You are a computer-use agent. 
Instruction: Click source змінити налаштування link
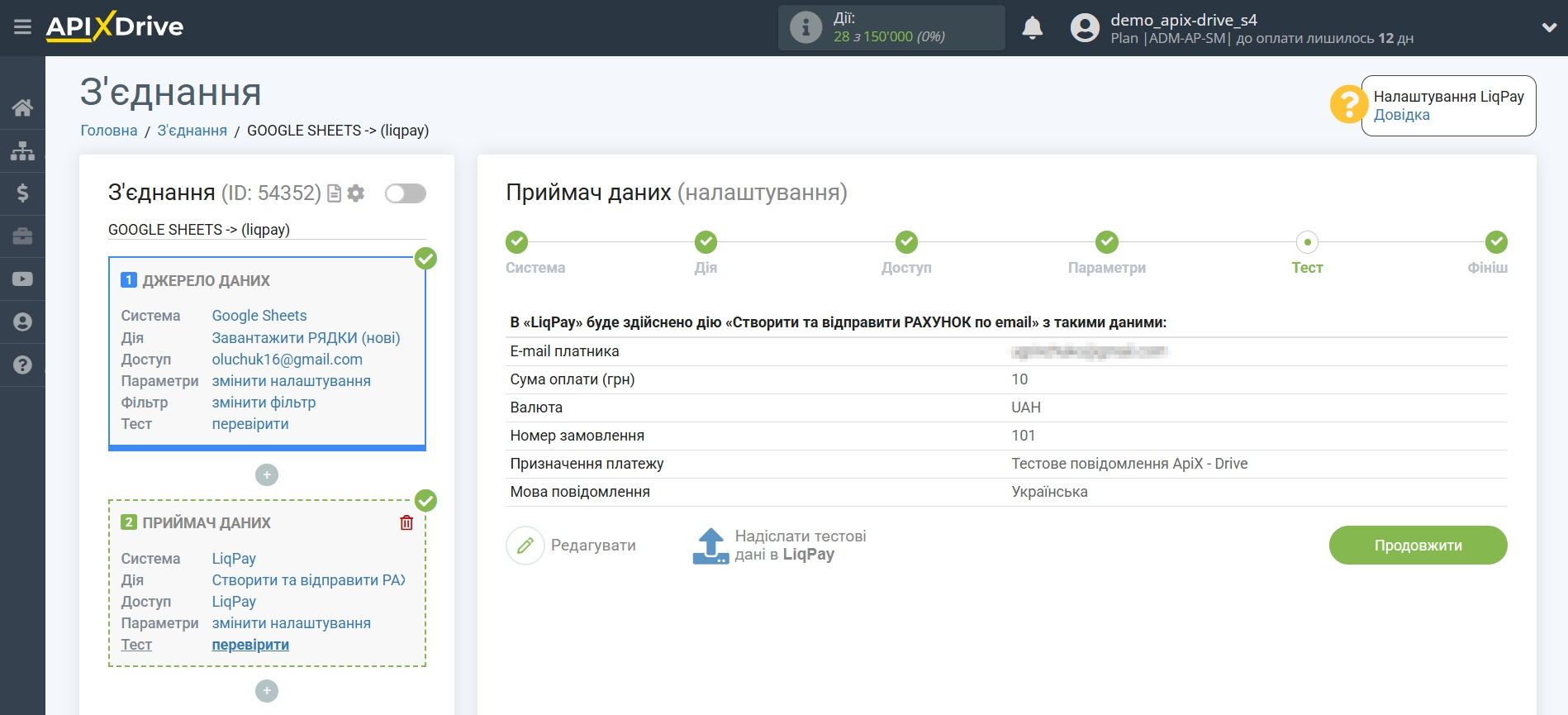[x=291, y=381]
